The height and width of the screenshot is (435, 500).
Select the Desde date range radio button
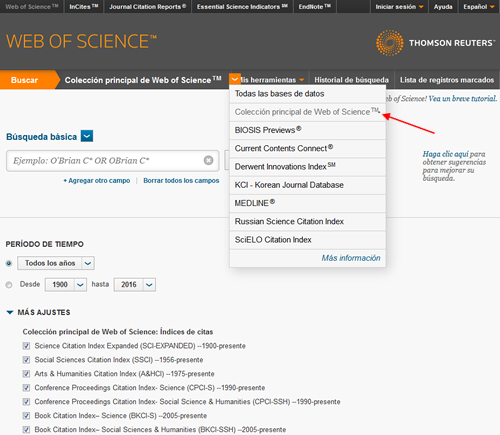9,285
